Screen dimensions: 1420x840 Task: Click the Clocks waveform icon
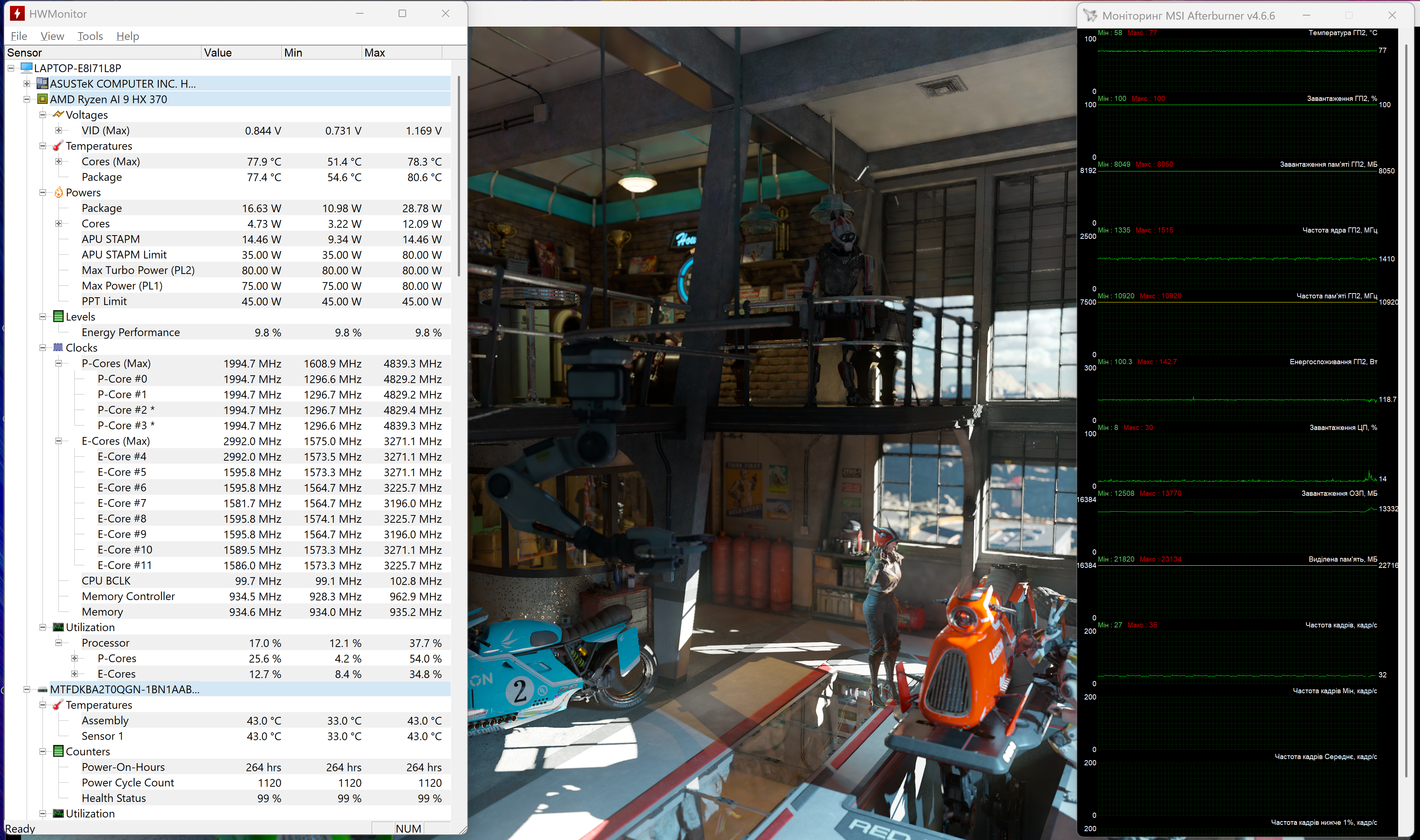coord(58,348)
